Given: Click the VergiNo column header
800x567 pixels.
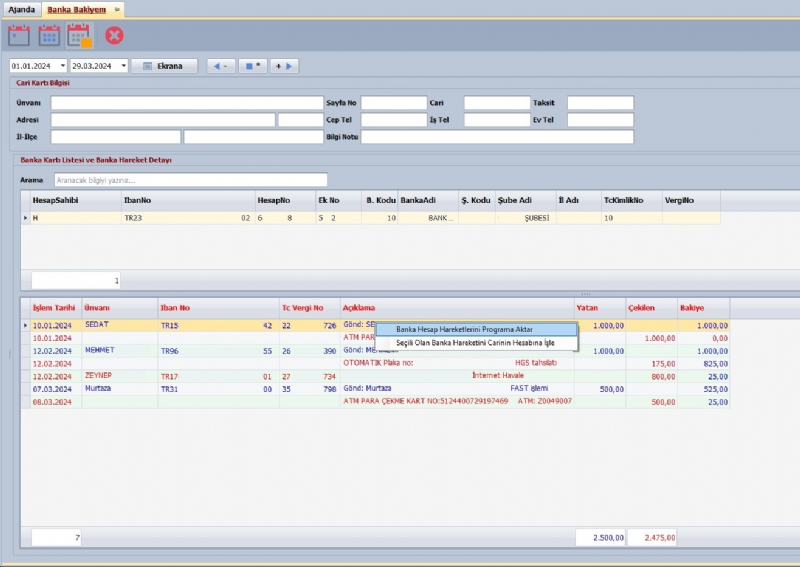Looking at the screenshot, I should pos(691,201).
